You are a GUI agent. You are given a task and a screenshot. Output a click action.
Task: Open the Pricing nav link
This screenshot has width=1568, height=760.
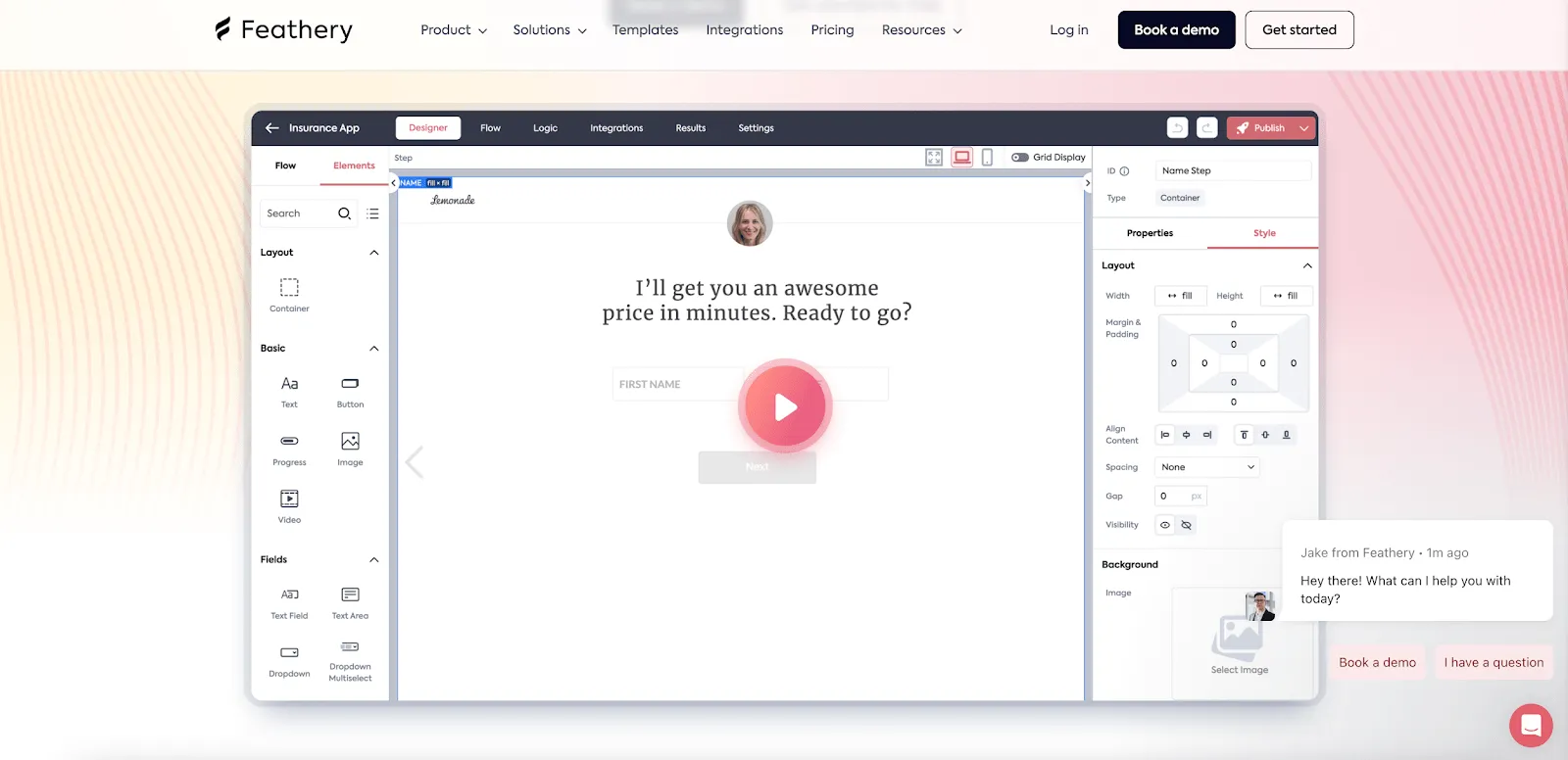832,30
